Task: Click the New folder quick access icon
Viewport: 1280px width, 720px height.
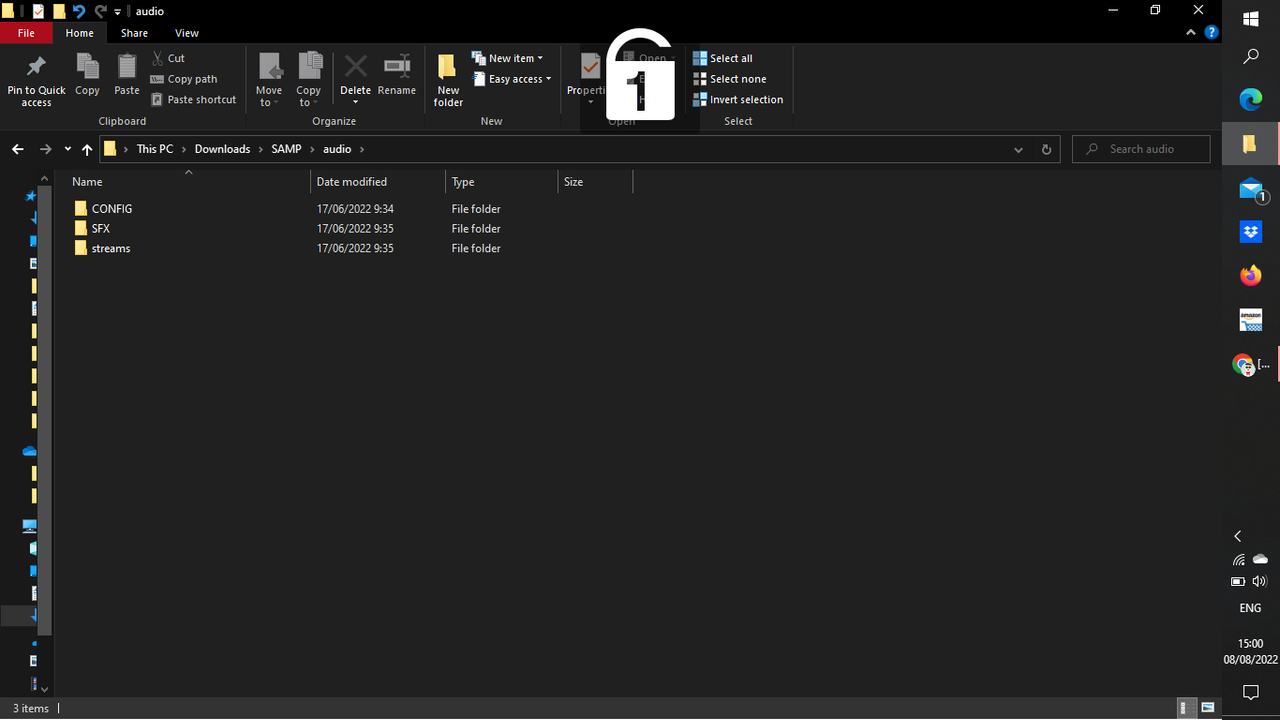Action: click(x=58, y=11)
